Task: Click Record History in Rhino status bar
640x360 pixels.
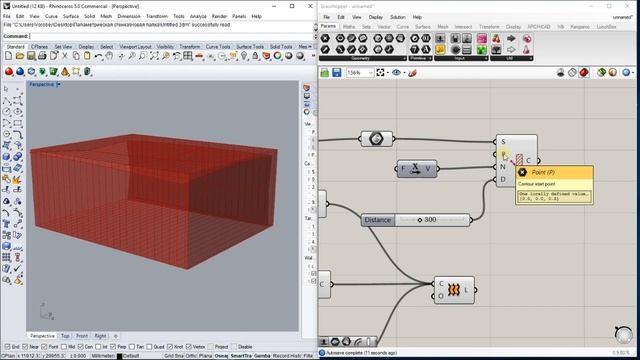Action: 287,356
